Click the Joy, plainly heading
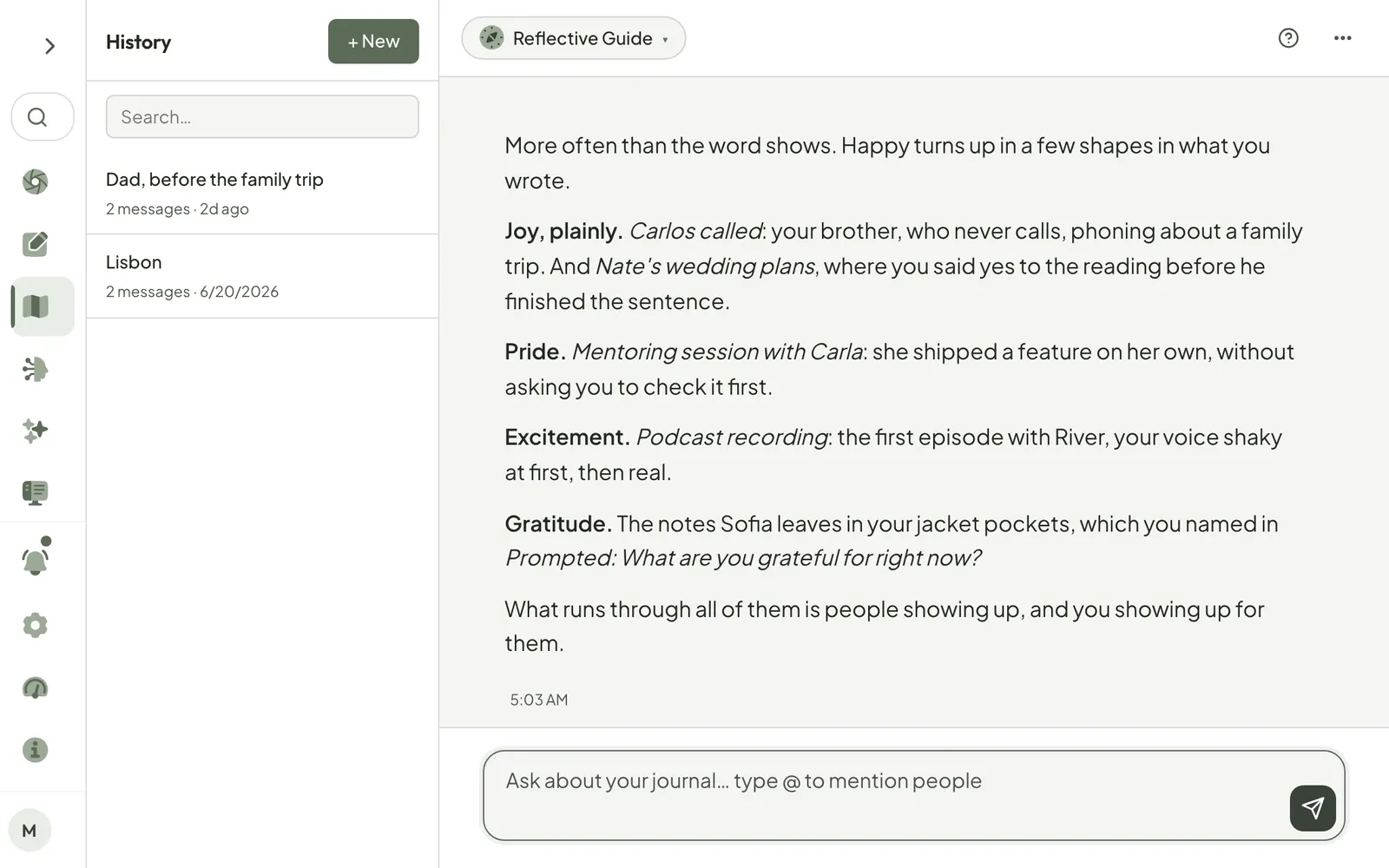 coord(564,231)
